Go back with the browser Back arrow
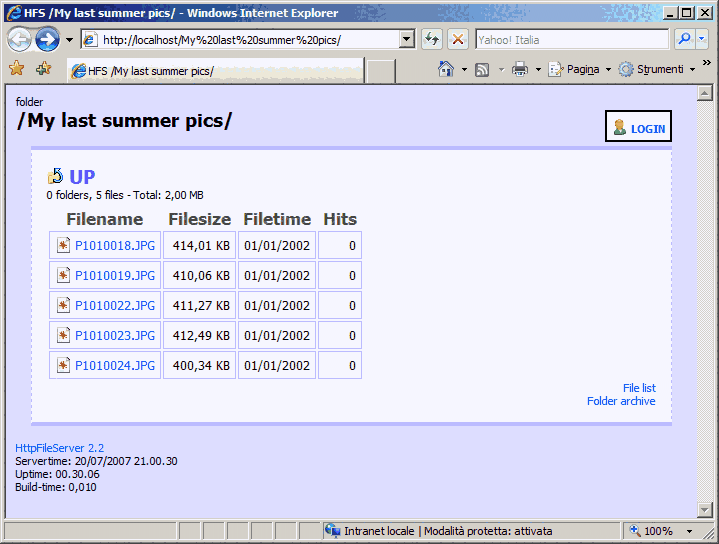Screen dimensions: 719x544 (19, 40)
